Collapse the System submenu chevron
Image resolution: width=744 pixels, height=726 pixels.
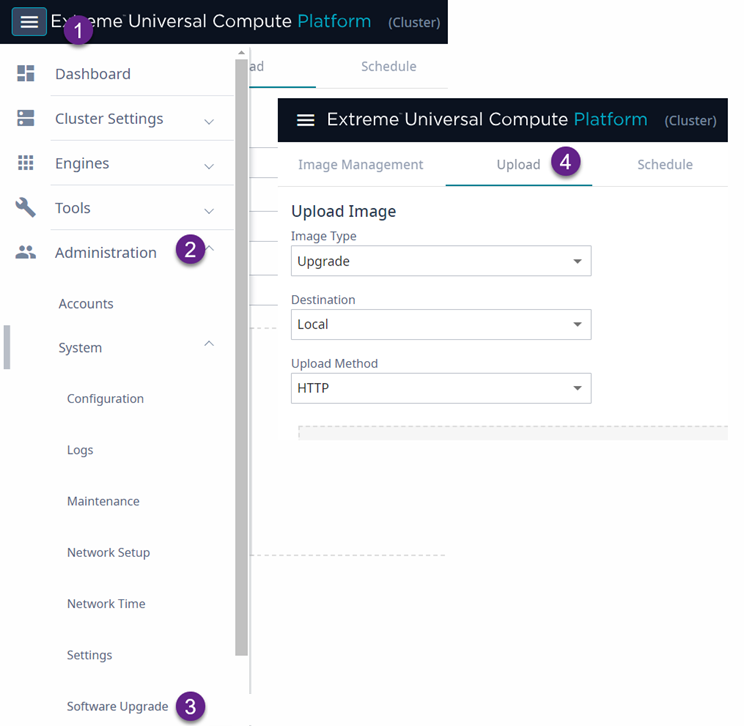pos(209,344)
